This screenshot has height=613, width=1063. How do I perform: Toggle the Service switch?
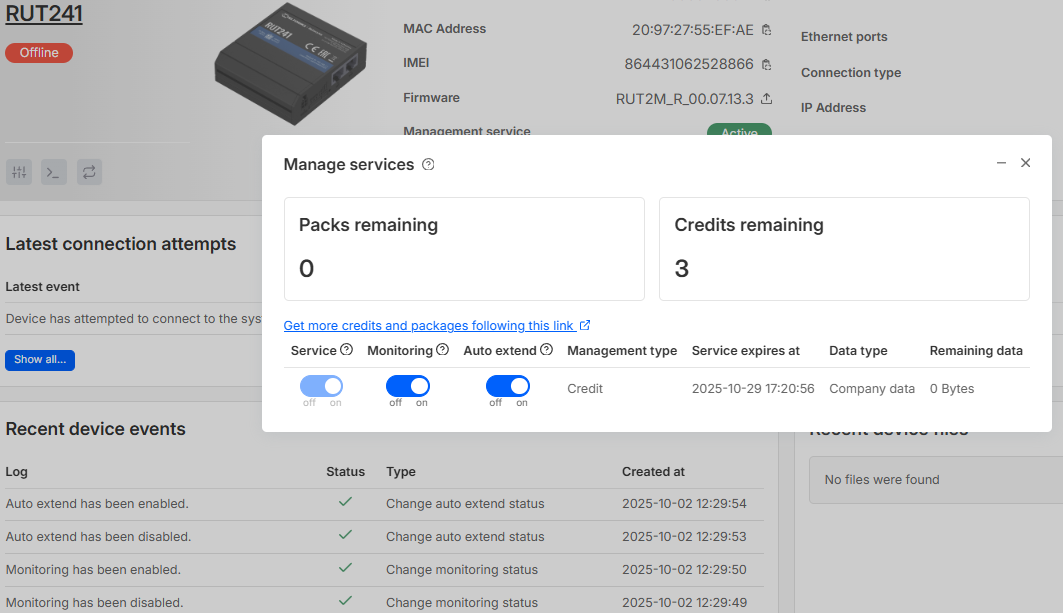pos(321,386)
